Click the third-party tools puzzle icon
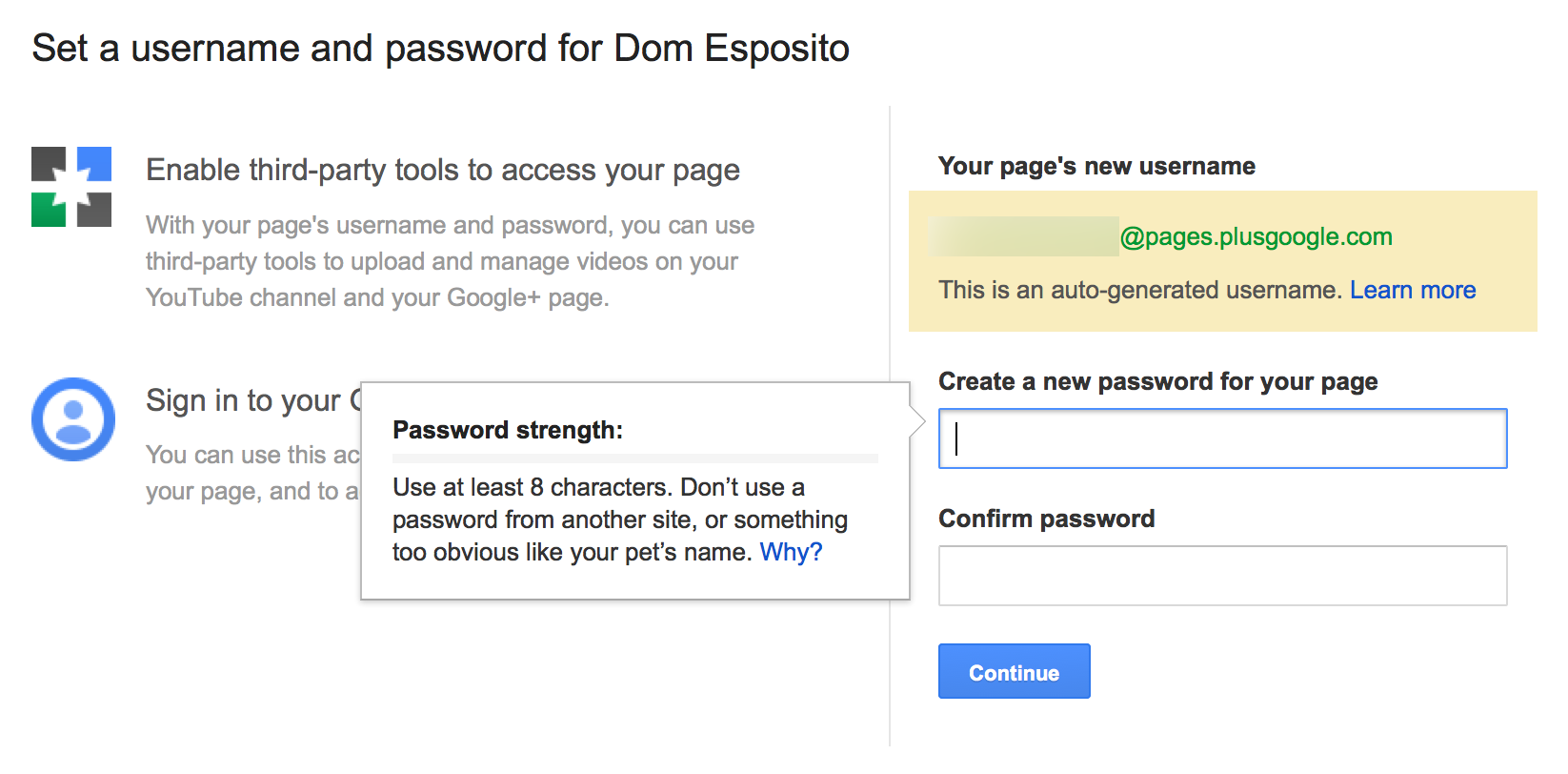This screenshot has width=1568, height=774. coord(71,187)
